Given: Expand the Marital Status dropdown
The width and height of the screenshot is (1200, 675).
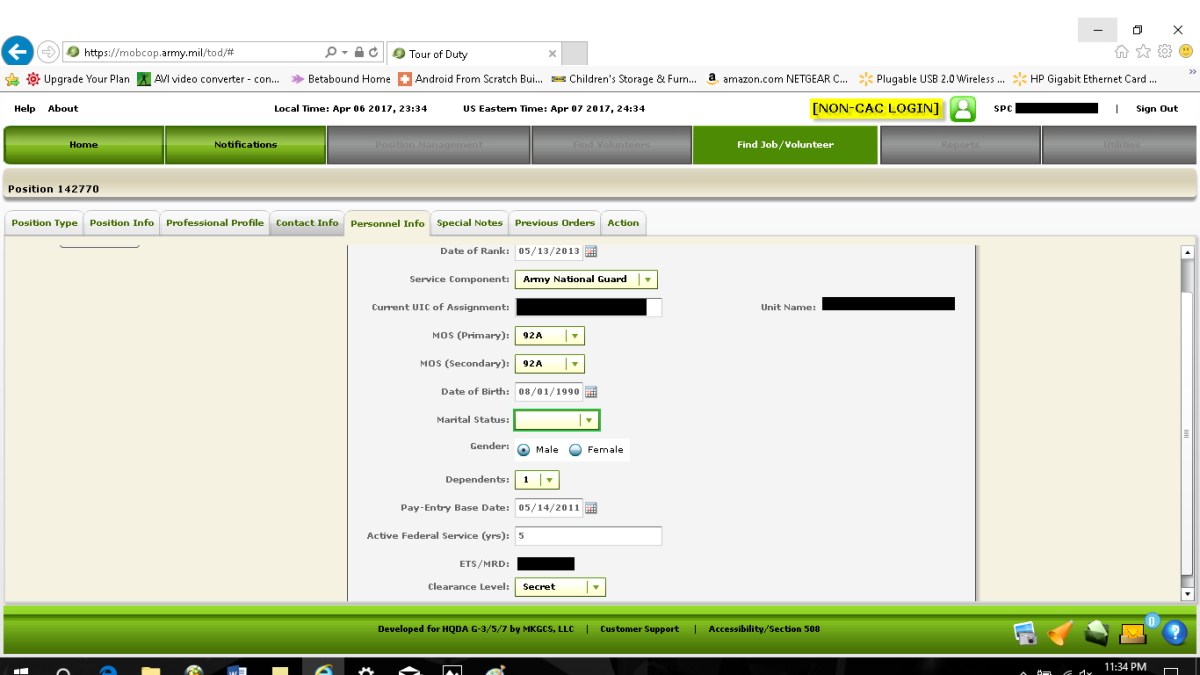Looking at the screenshot, I should [x=589, y=421].
